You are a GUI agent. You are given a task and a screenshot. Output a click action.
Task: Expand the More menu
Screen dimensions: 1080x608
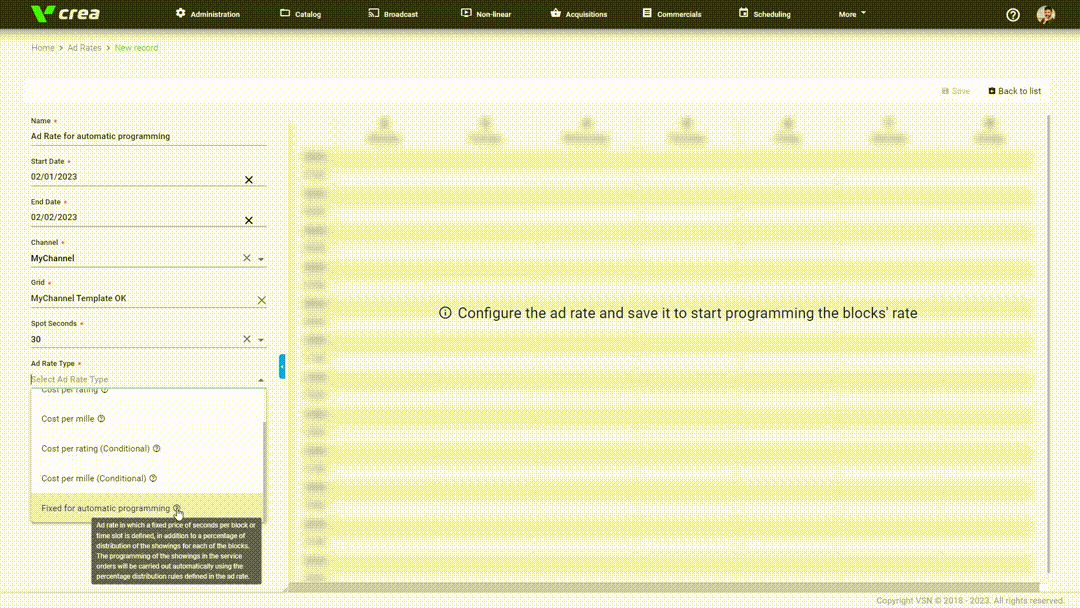pyautogui.click(x=852, y=14)
